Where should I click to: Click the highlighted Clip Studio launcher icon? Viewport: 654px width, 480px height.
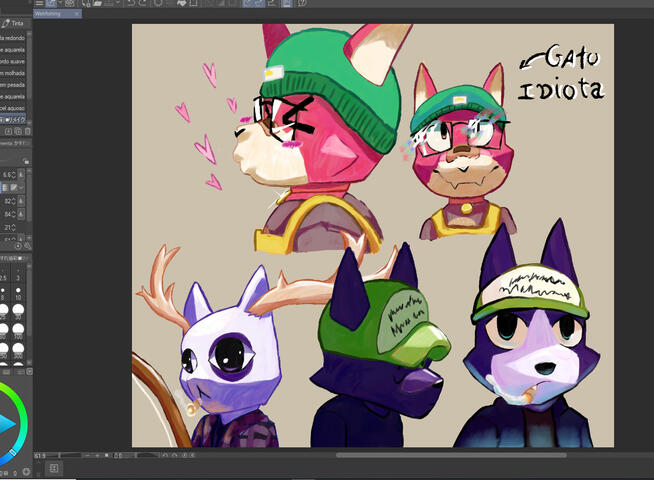51,3
